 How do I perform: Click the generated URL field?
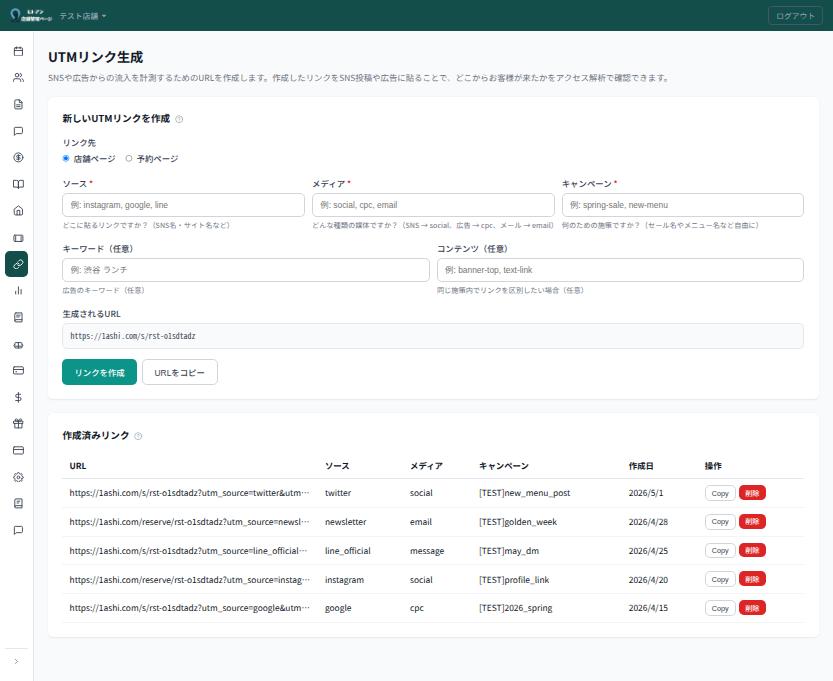(432, 336)
